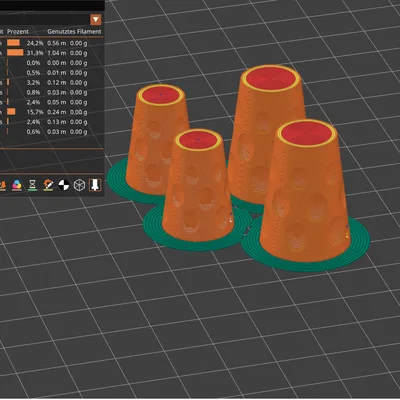Toggle the shells wireframe cube icon

point(79,185)
